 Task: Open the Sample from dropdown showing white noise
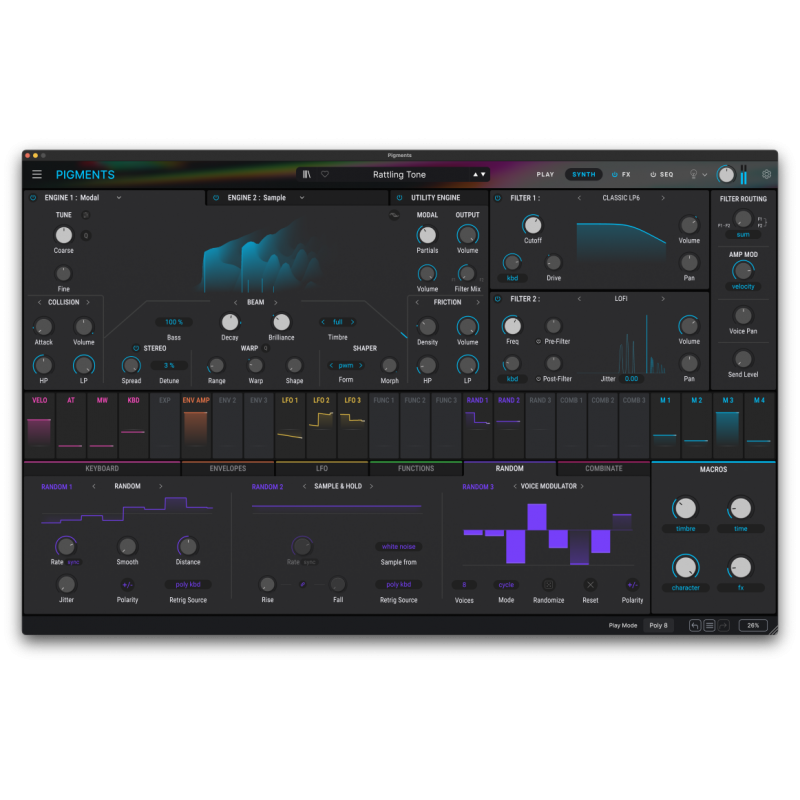tap(399, 547)
